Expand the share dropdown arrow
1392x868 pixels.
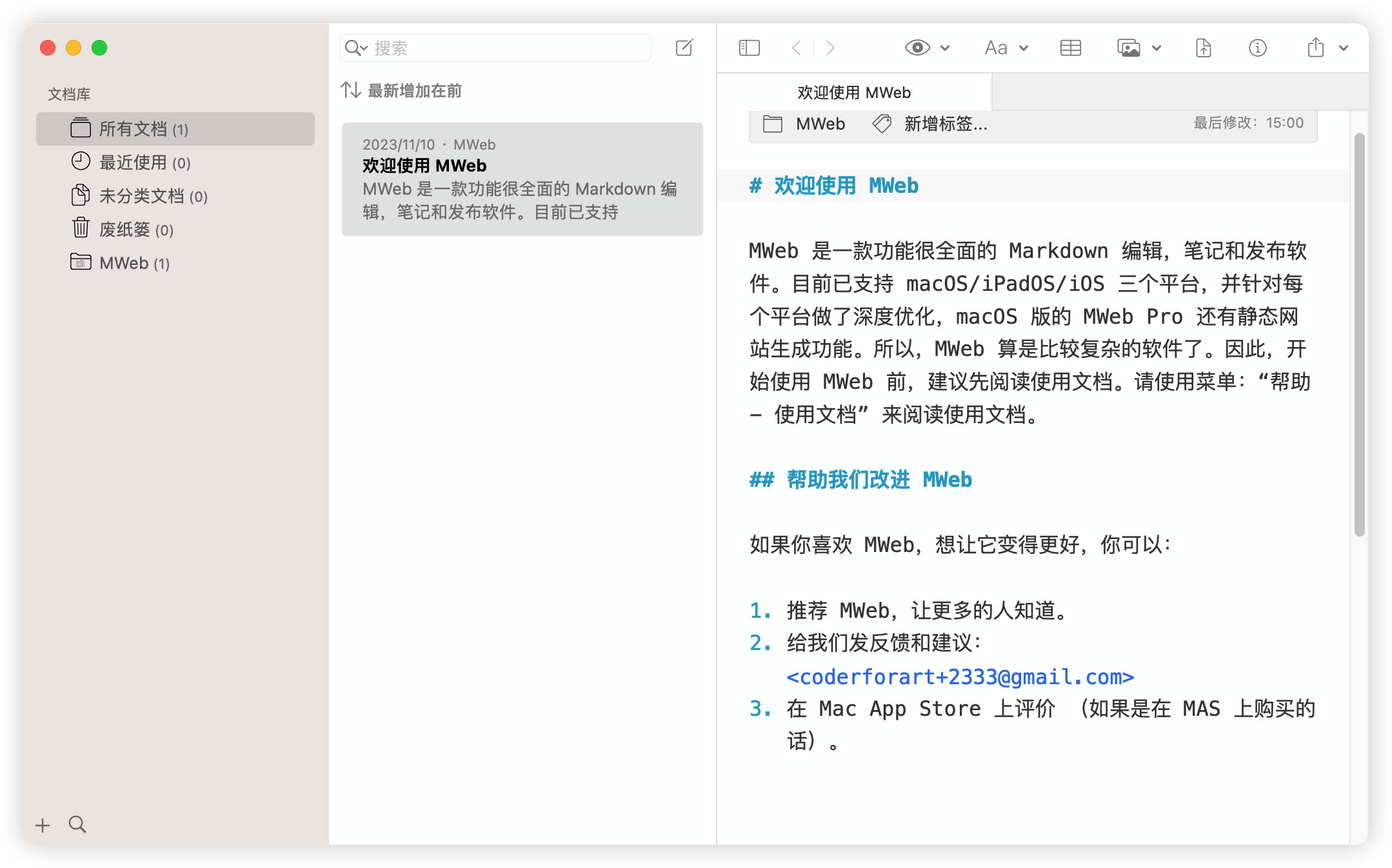[1344, 48]
